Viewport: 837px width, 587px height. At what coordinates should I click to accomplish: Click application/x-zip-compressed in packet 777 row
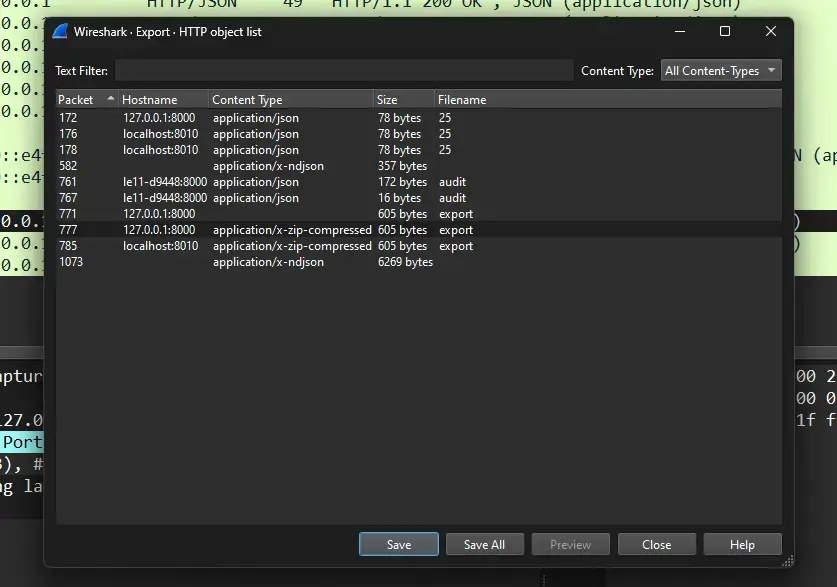292,230
